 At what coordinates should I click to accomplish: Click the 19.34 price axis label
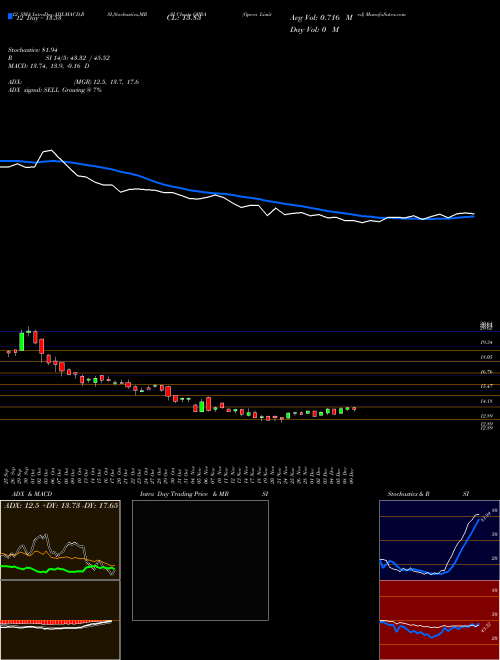click(487, 343)
